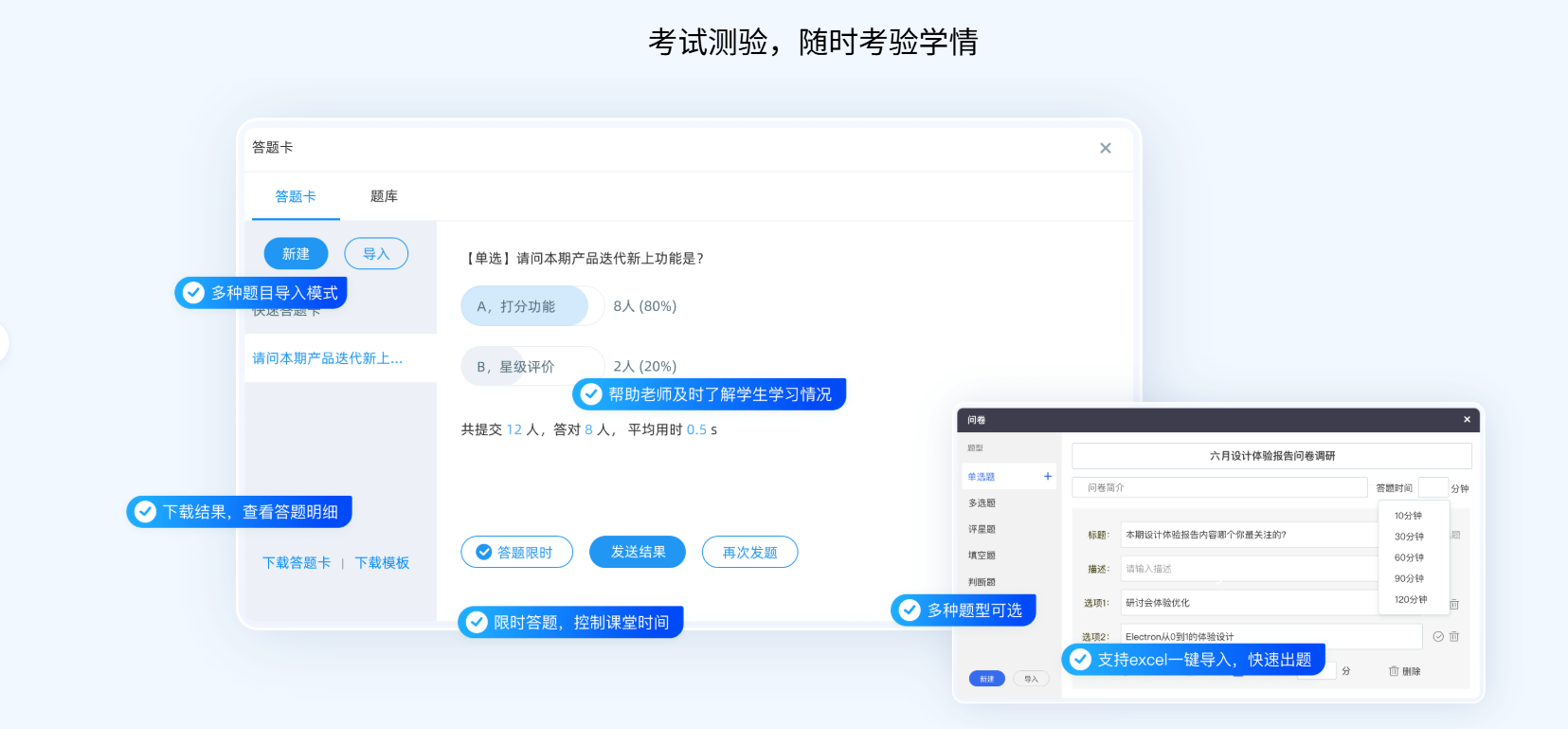Click the 导入 button in 答题卡 sidebar
Image resolution: width=1568 pixels, height=729 pixels.
click(376, 254)
